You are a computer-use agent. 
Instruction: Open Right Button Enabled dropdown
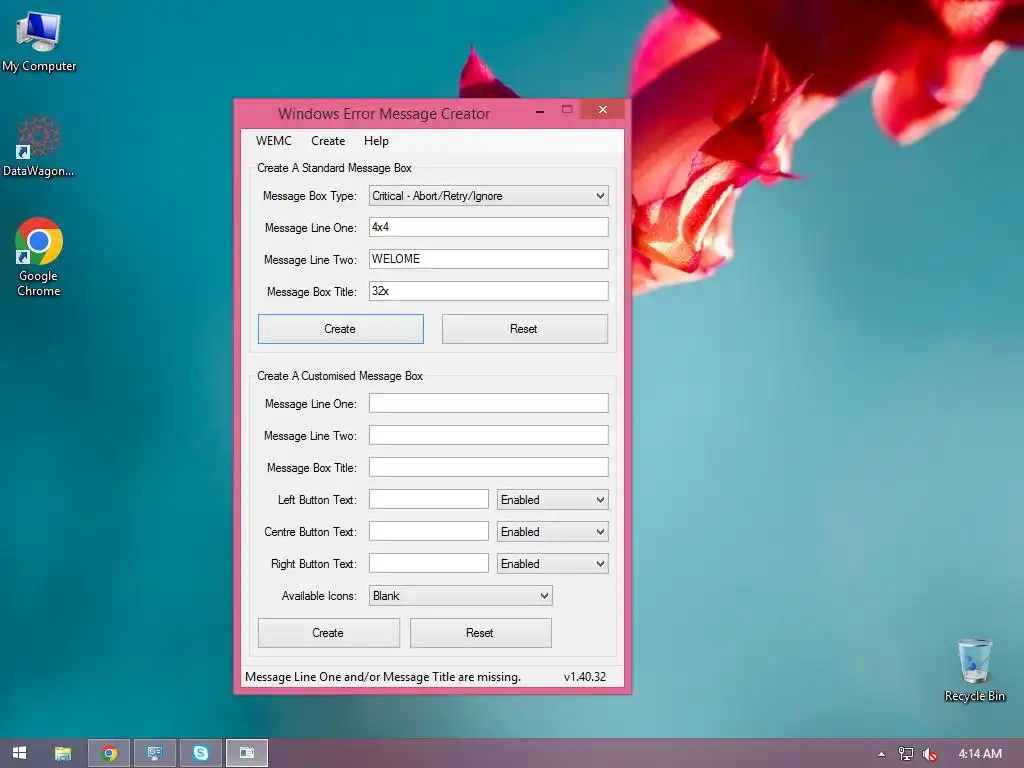tap(552, 564)
